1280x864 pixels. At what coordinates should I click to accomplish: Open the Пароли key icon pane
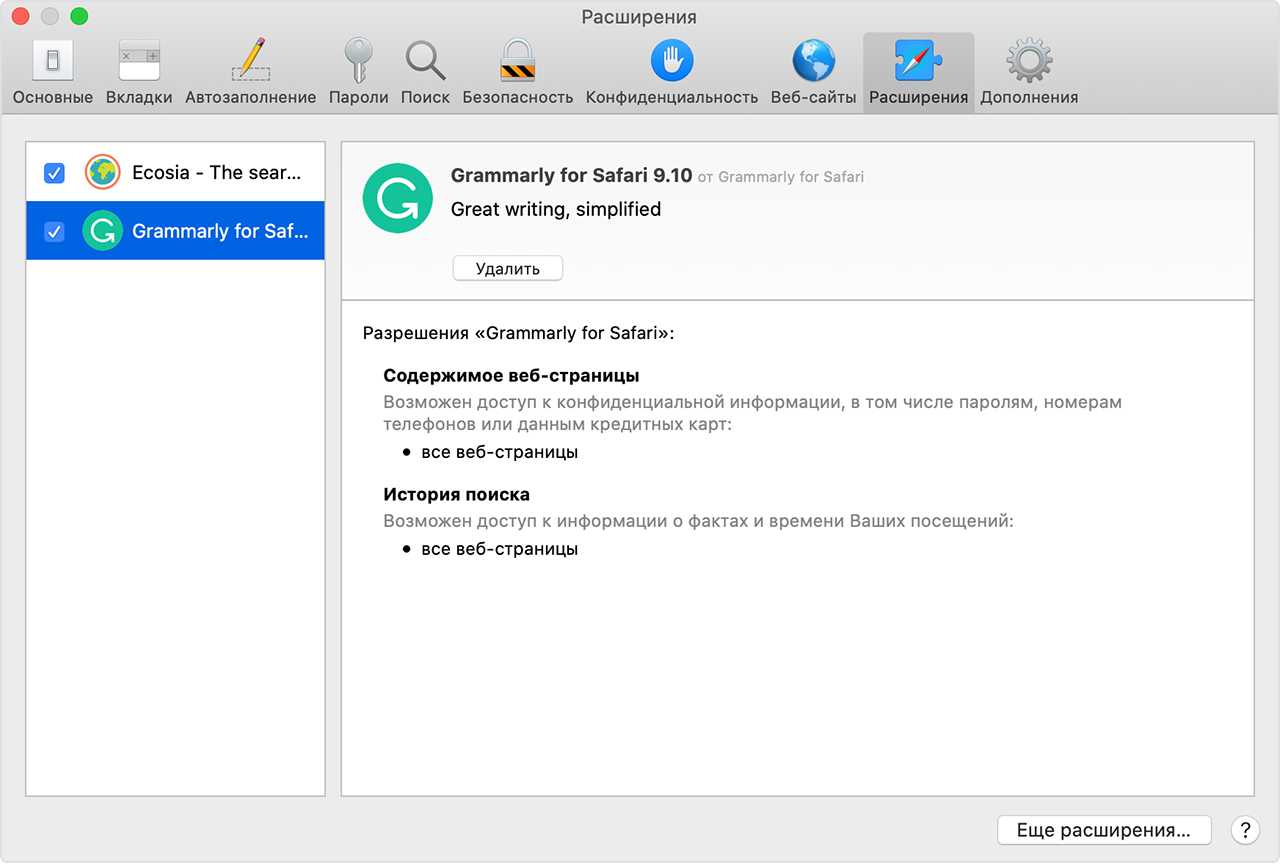click(x=358, y=72)
